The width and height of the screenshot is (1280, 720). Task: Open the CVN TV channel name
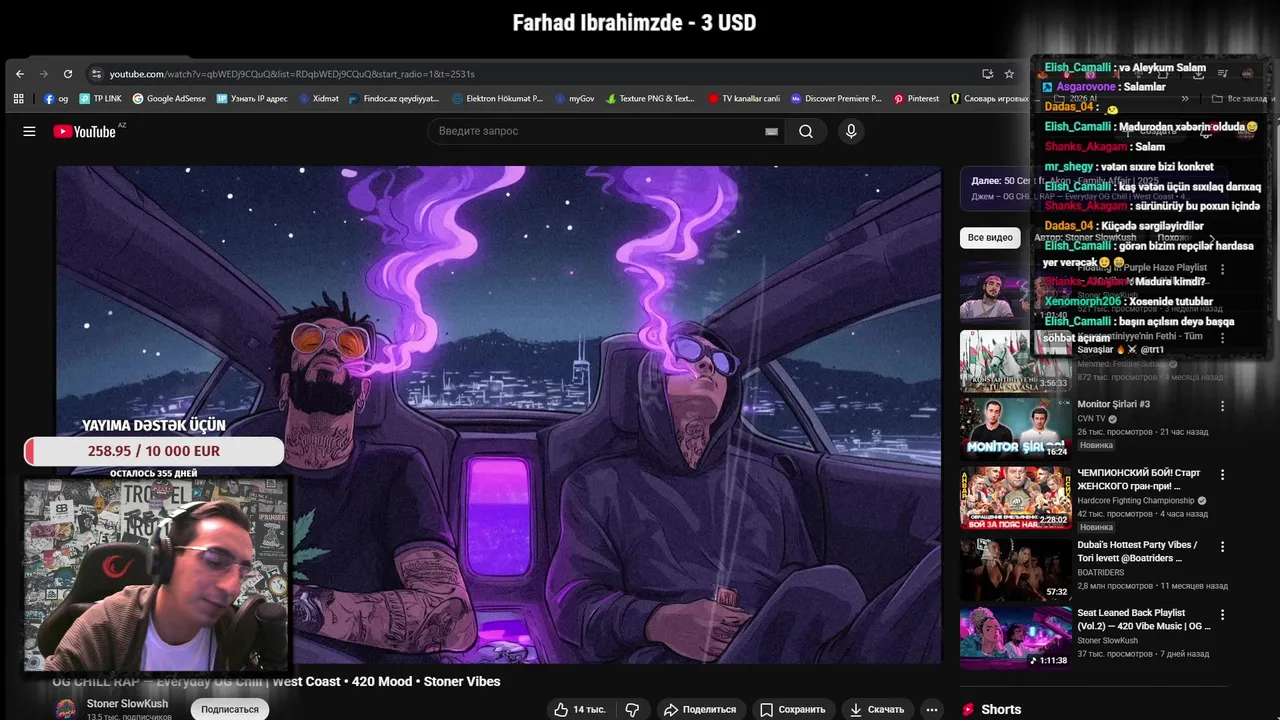pyautogui.click(x=1091, y=419)
